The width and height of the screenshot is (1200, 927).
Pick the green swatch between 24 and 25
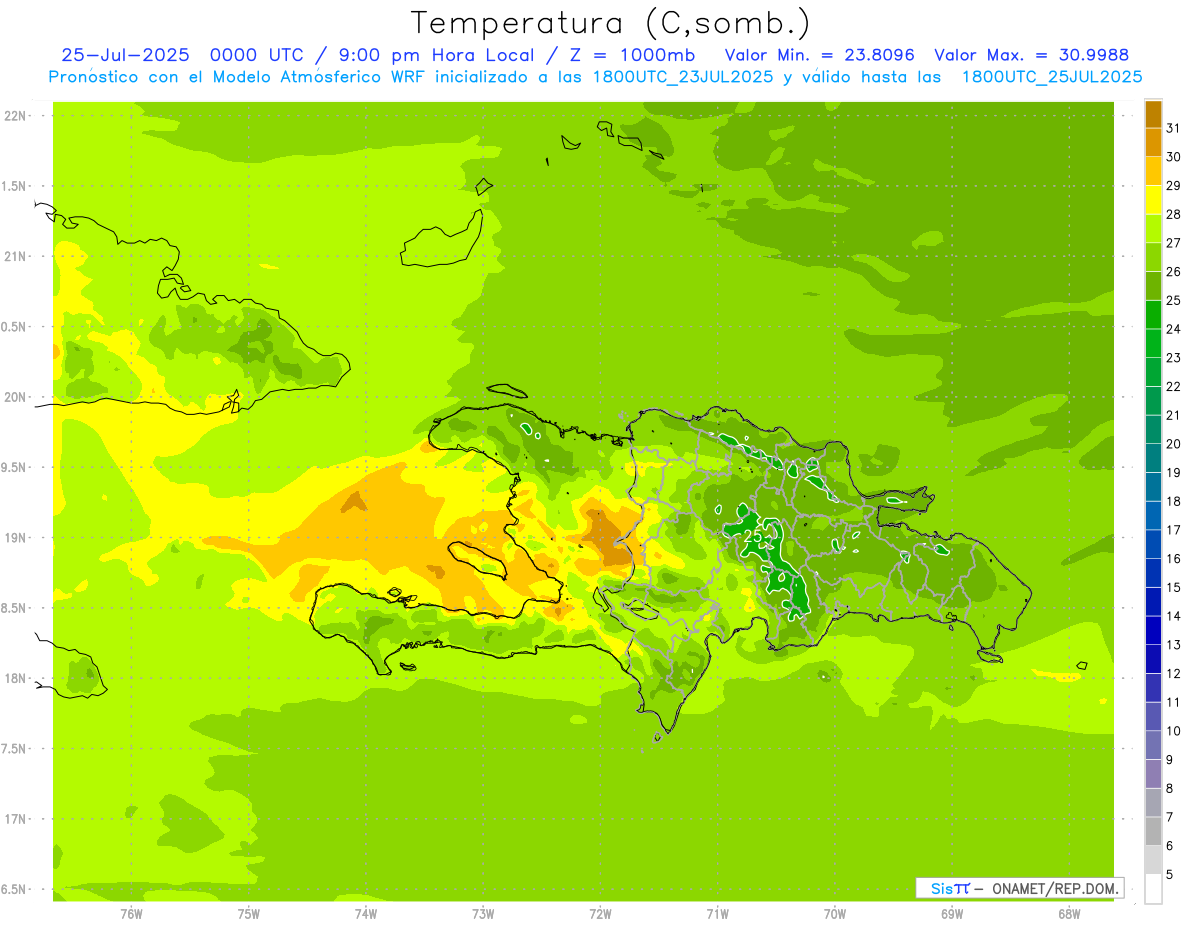point(1153,315)
